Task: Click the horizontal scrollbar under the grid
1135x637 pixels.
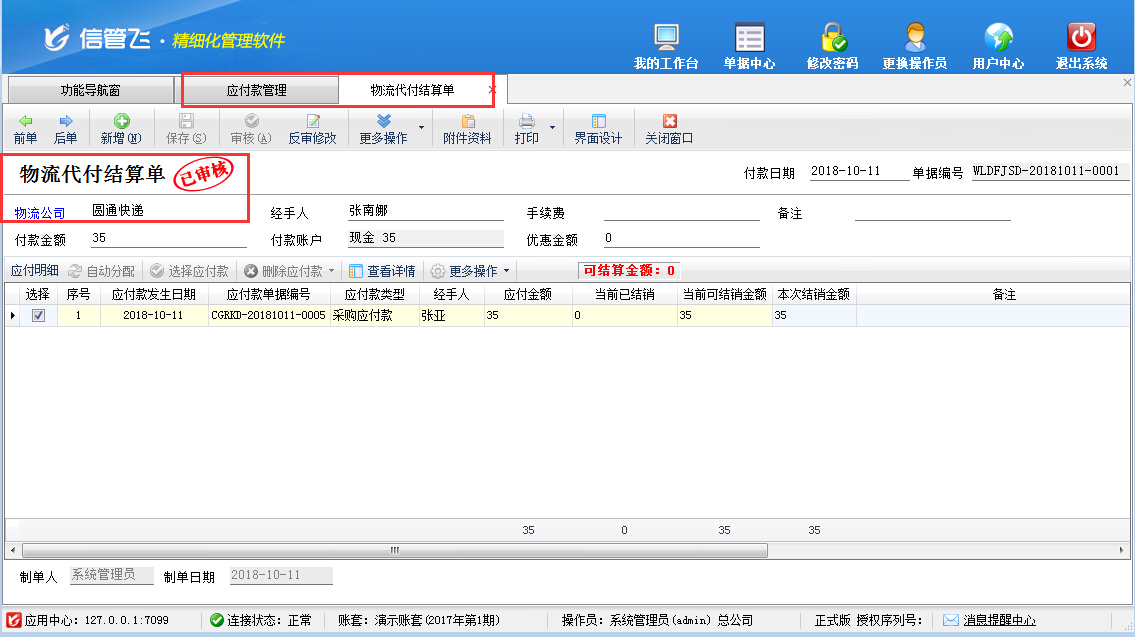Action: click(395, 551)
